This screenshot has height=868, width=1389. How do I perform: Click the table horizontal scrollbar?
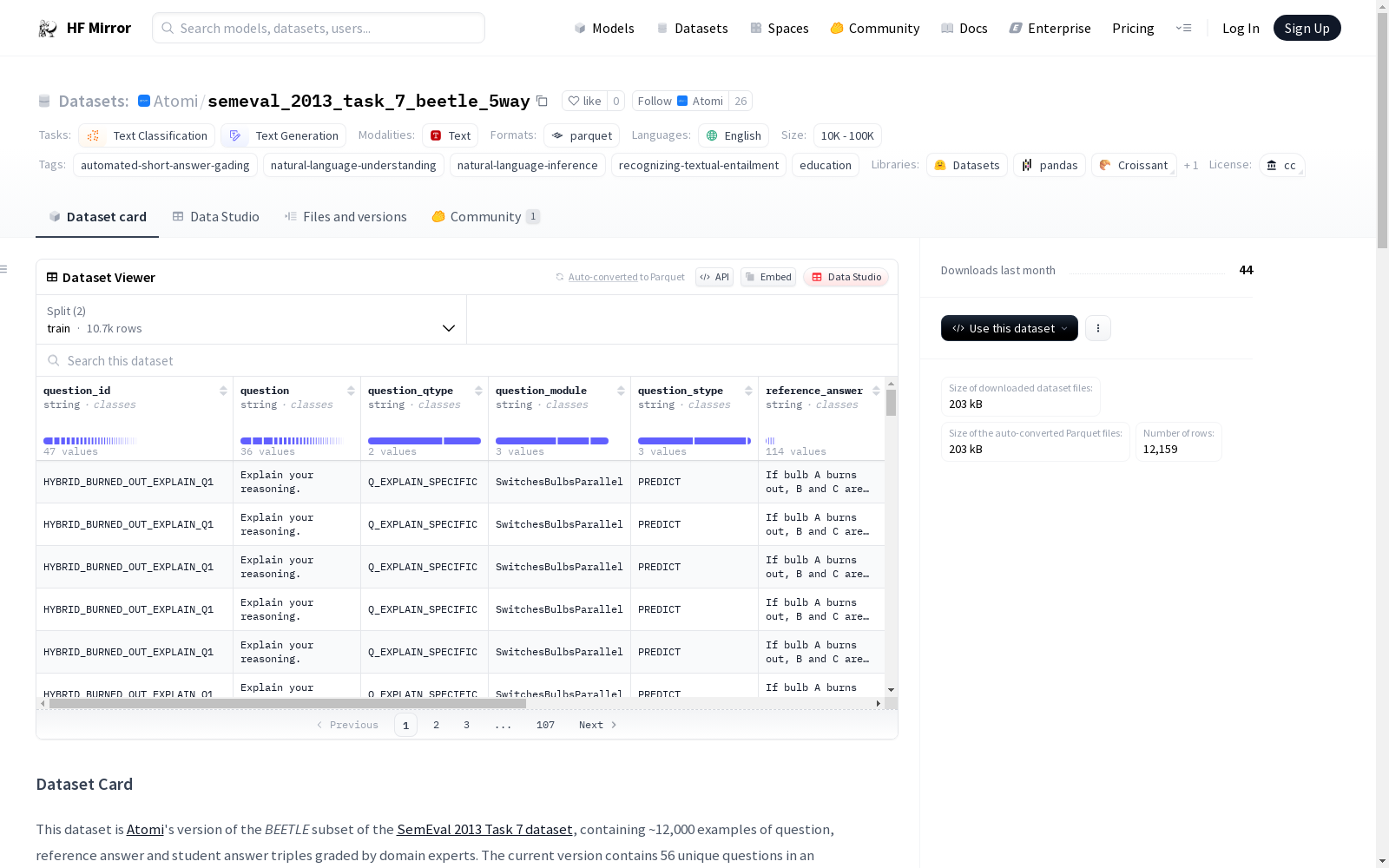click(x=287, y=704)
